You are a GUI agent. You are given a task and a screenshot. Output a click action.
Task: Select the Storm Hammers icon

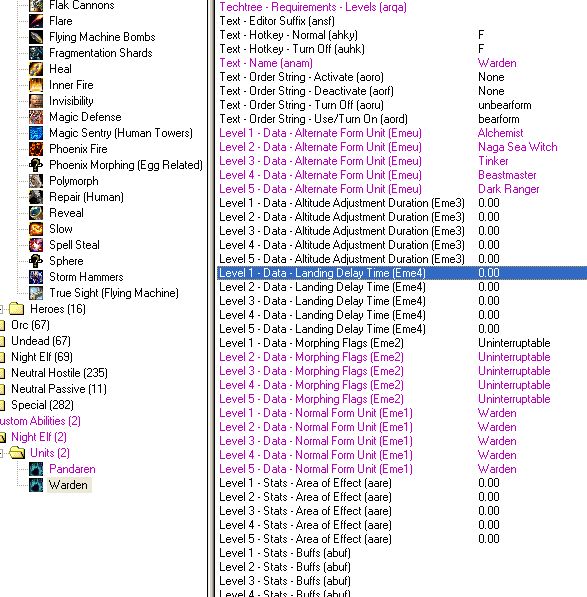tap(36, 277)
